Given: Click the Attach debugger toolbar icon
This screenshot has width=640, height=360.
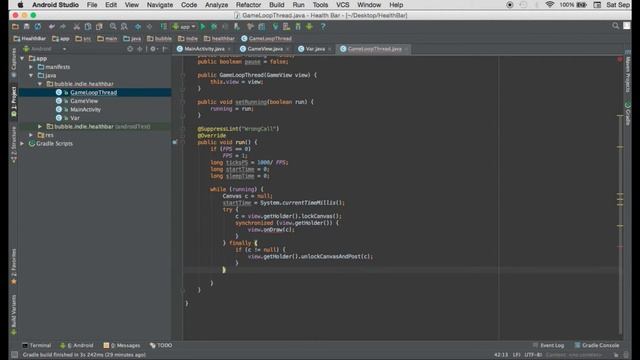Looking at the screenshot, I should tap(237, 27).
